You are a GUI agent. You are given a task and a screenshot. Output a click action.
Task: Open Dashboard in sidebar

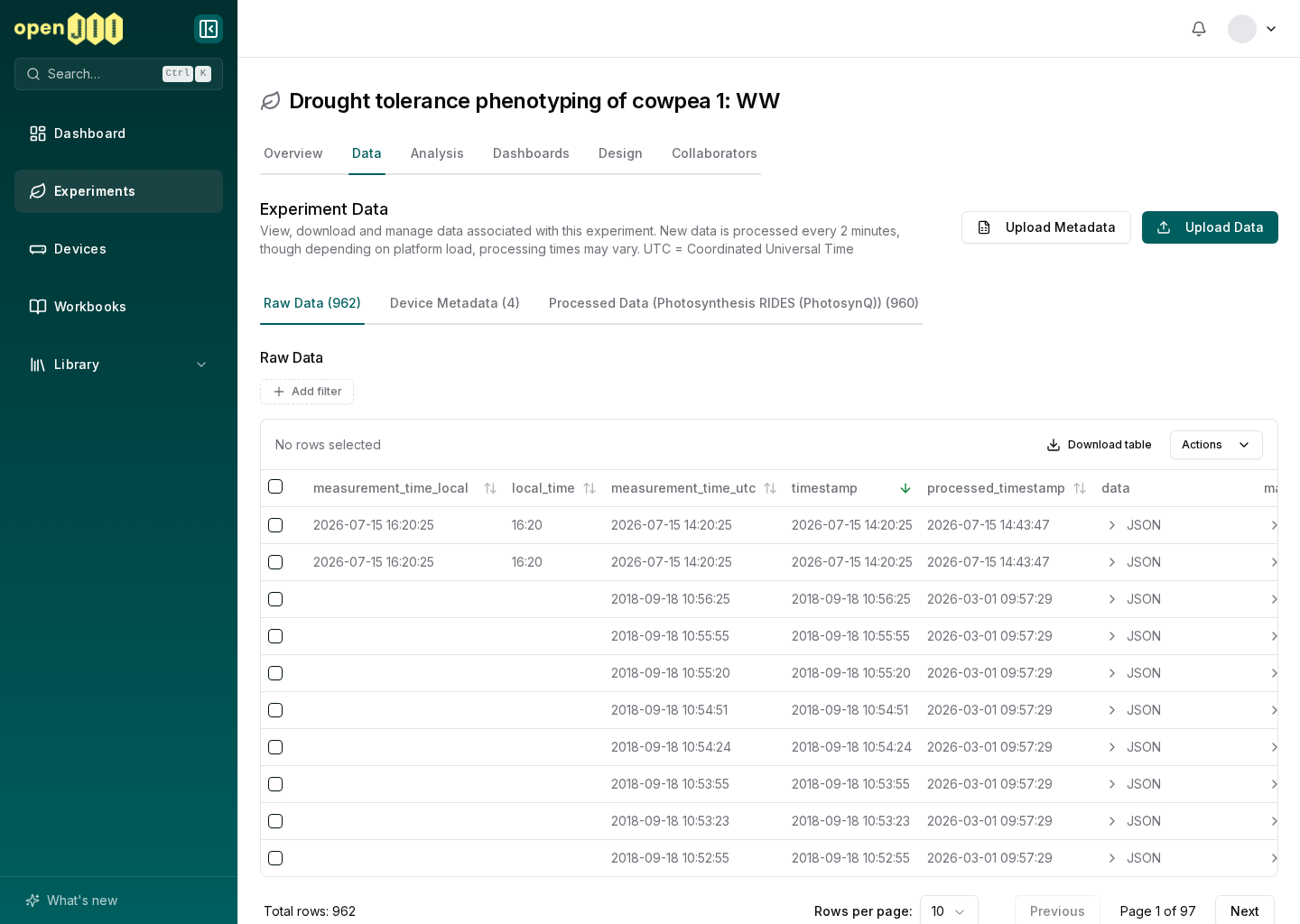[x=118, y=134]
